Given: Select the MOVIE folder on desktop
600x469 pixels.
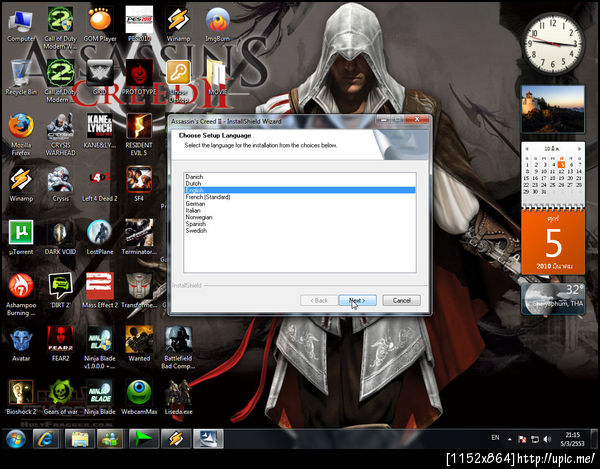Looking at the screenshot, I should click(217, 78).
